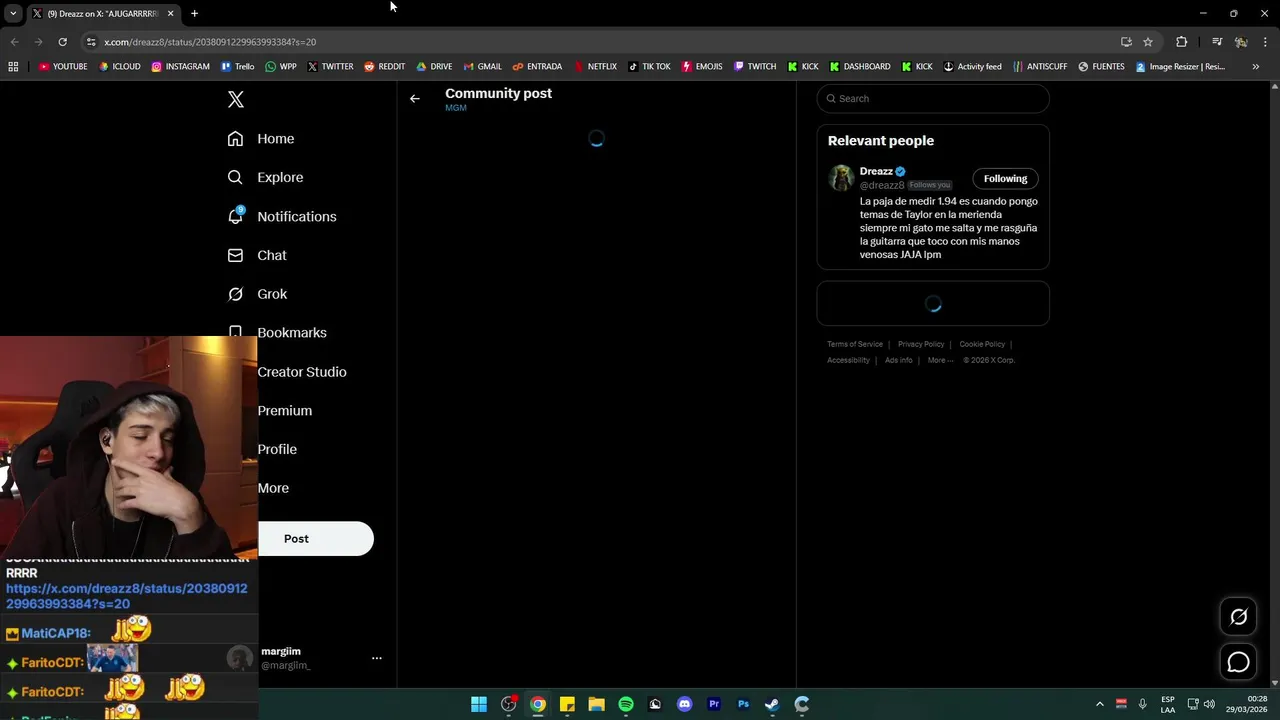This screenshot has height=720, width=1280.
Task: Open Grok in the sidebar
Action: (x=257, y=294)
